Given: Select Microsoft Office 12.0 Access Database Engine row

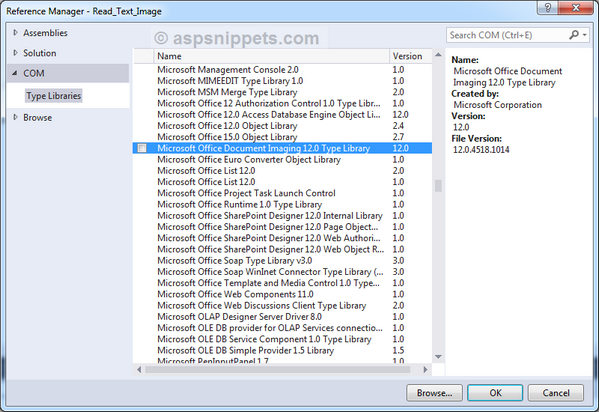Looking at the screenshot, I should coord(282,114).
